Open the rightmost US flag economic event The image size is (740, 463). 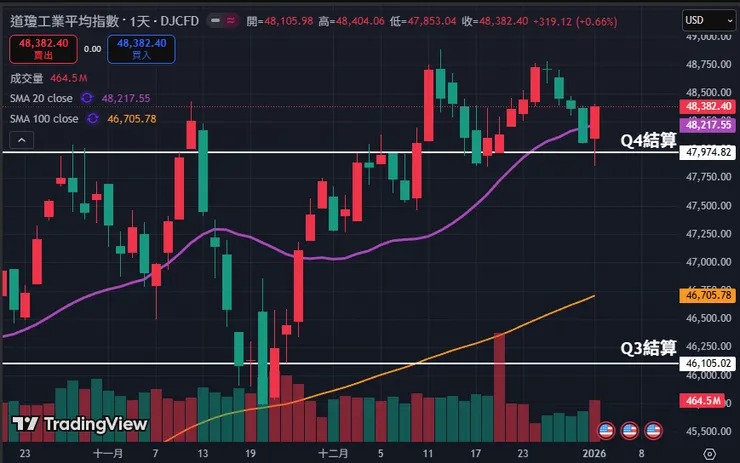click(x=654, y=430)
